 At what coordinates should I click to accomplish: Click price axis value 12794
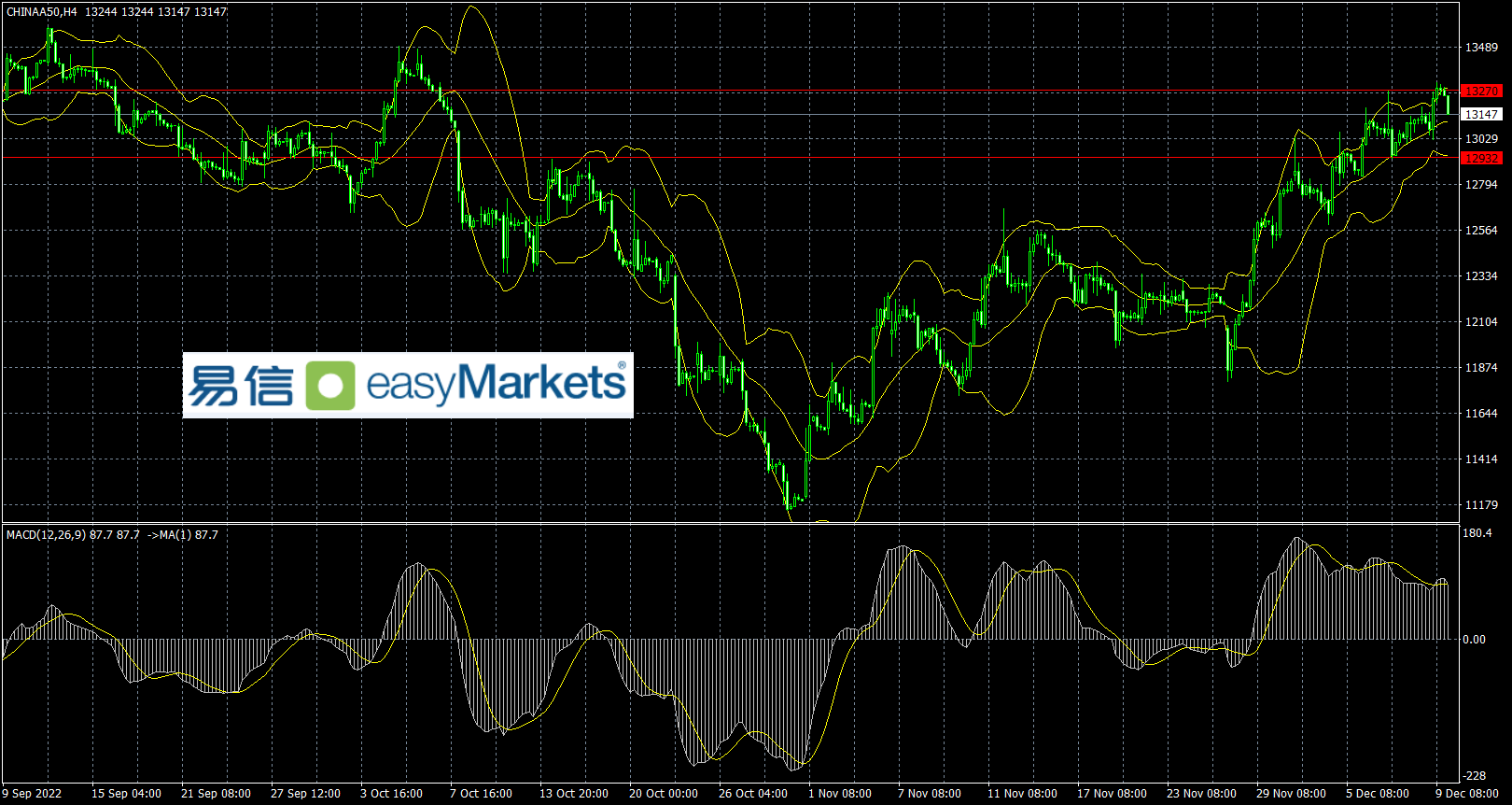coord(1481,185)
